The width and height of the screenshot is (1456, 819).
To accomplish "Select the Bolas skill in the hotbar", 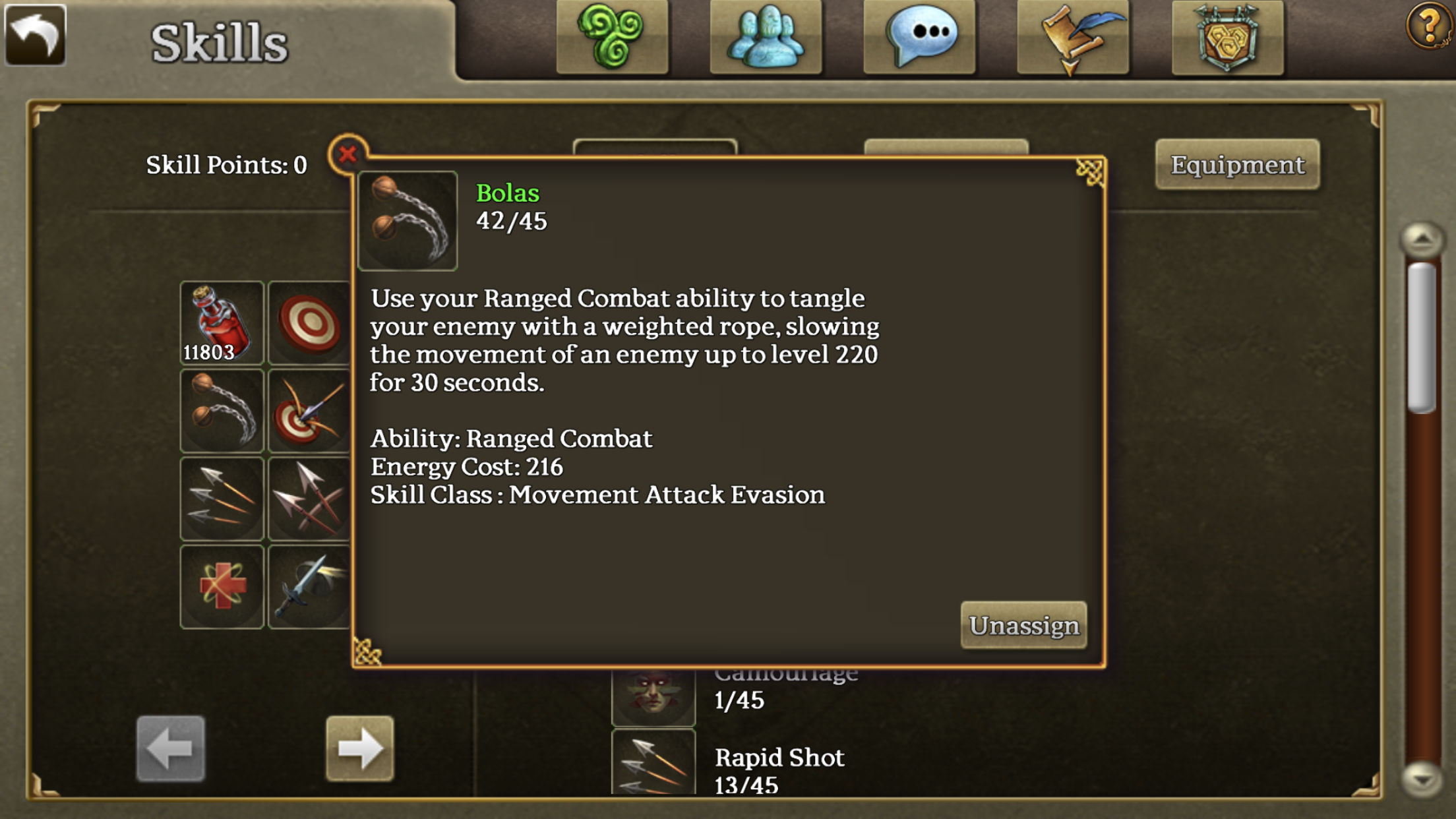I will pos(222,410).
